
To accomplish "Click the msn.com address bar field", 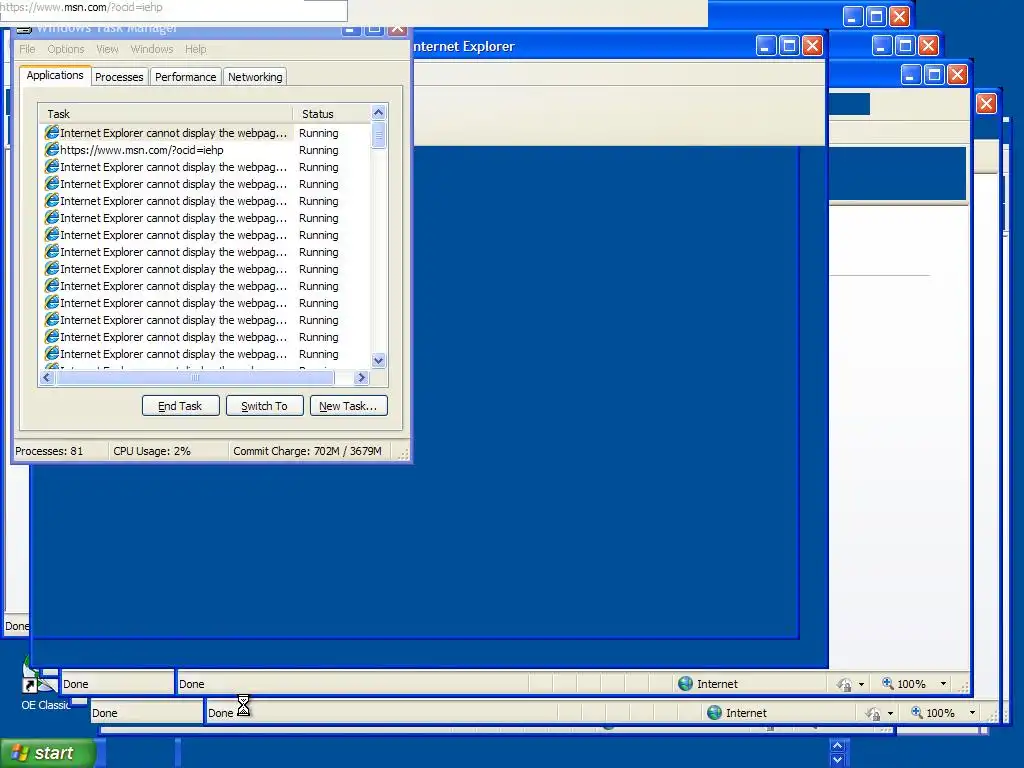I will 173,8.
